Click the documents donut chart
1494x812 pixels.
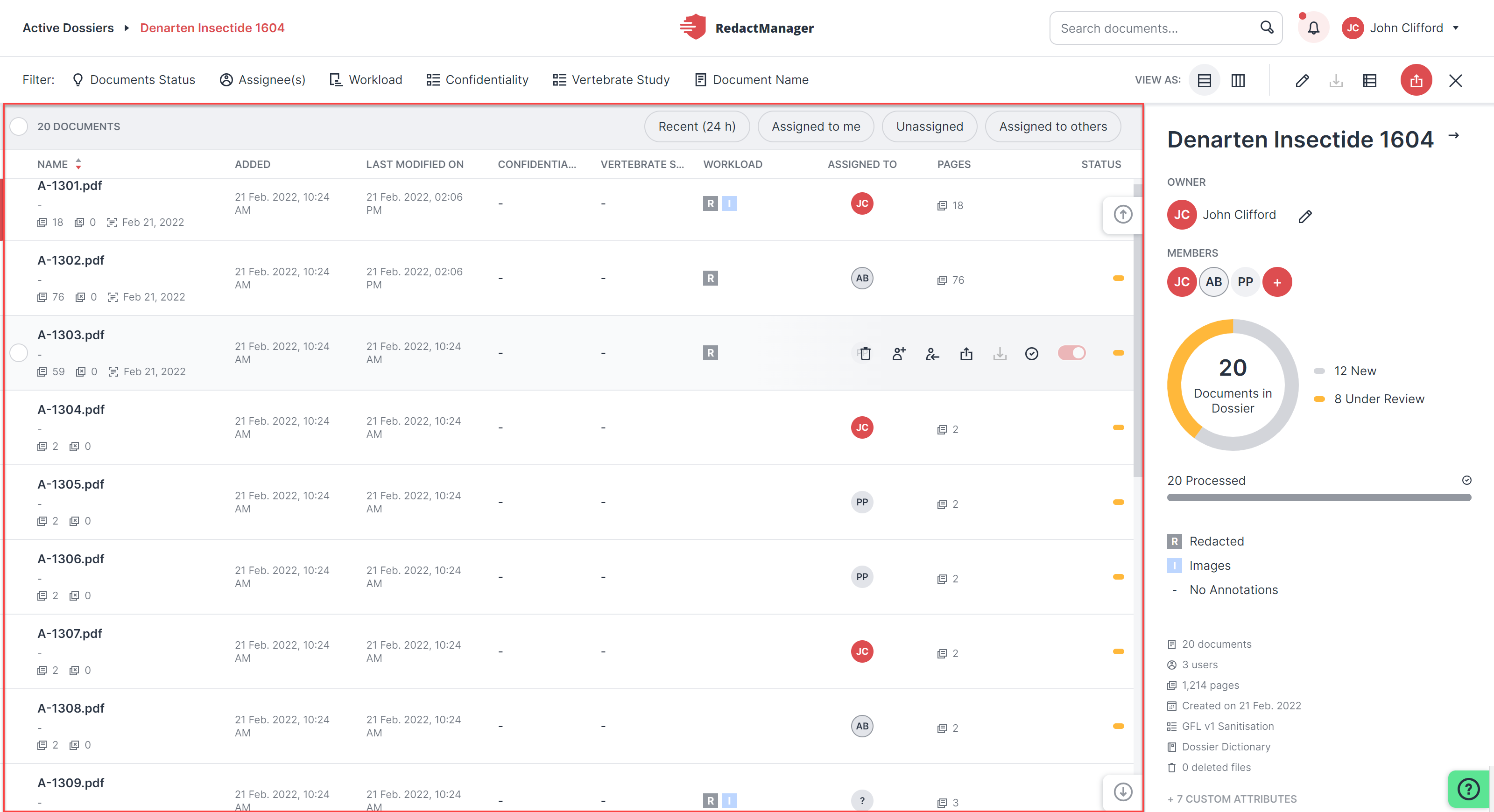tap(1233, 385)
